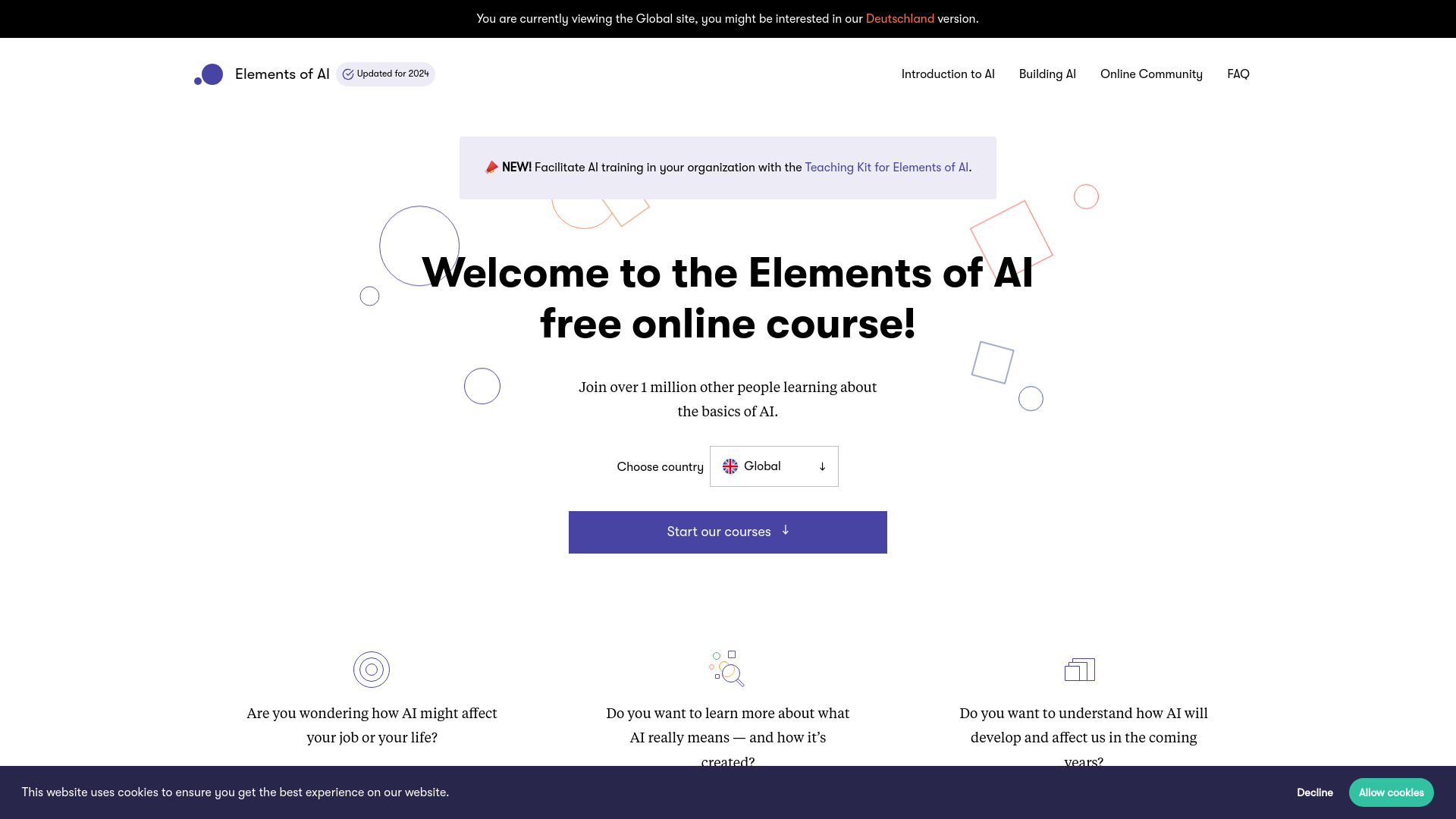Expand the Global country options list
Viewport: 1456px width, 819px height.
point(774,466)
